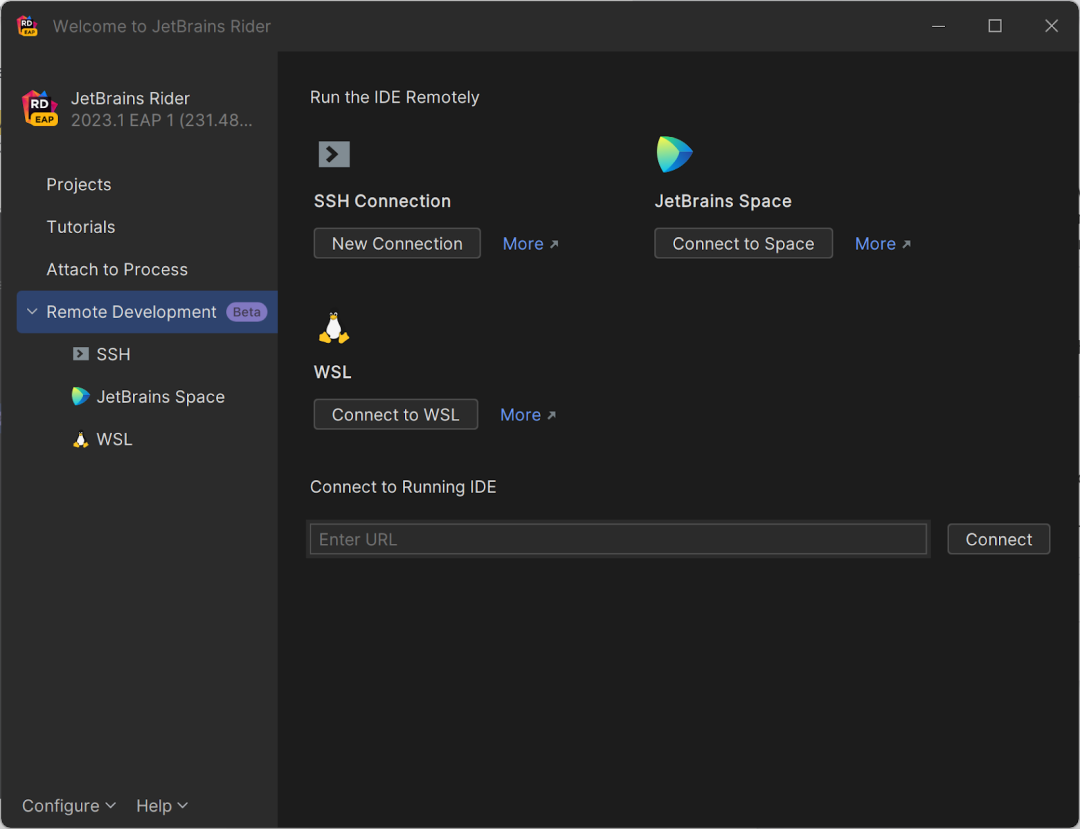This screenshot has width=1080, height=829.
Task: Click the SSH Connection heading
Action: pyautogui.click(x=382, y=201)
